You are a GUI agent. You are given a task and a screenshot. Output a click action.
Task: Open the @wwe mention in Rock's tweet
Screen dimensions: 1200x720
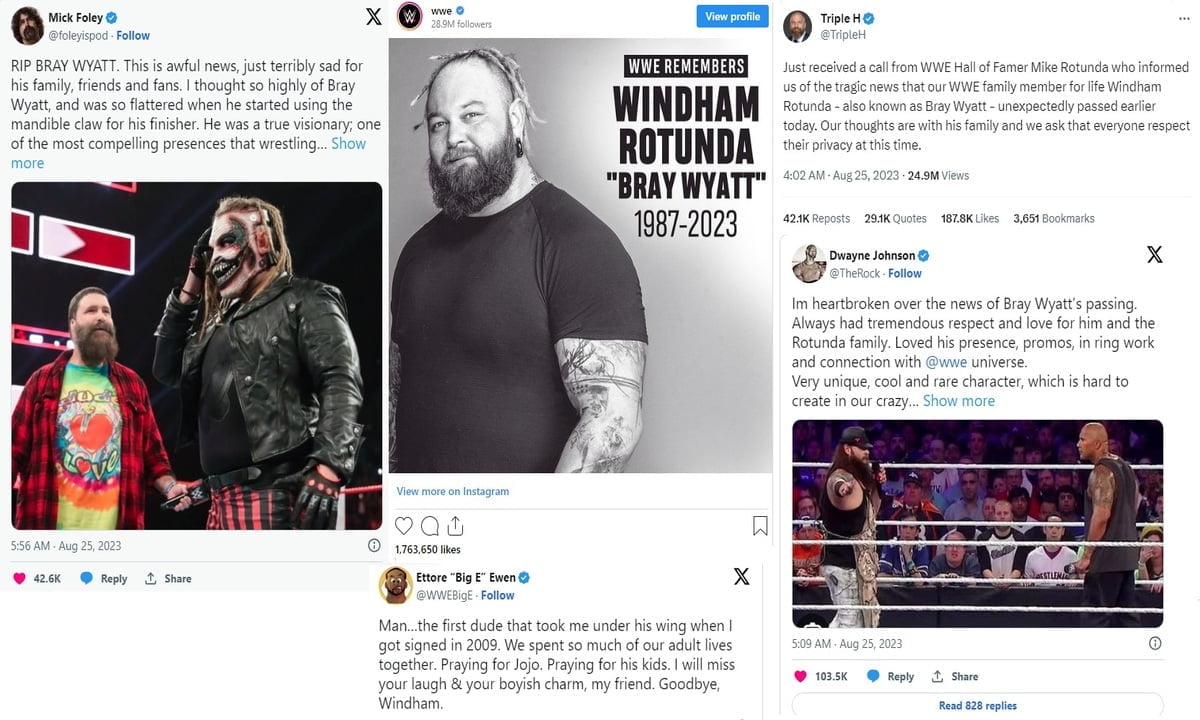coord(945,362)
